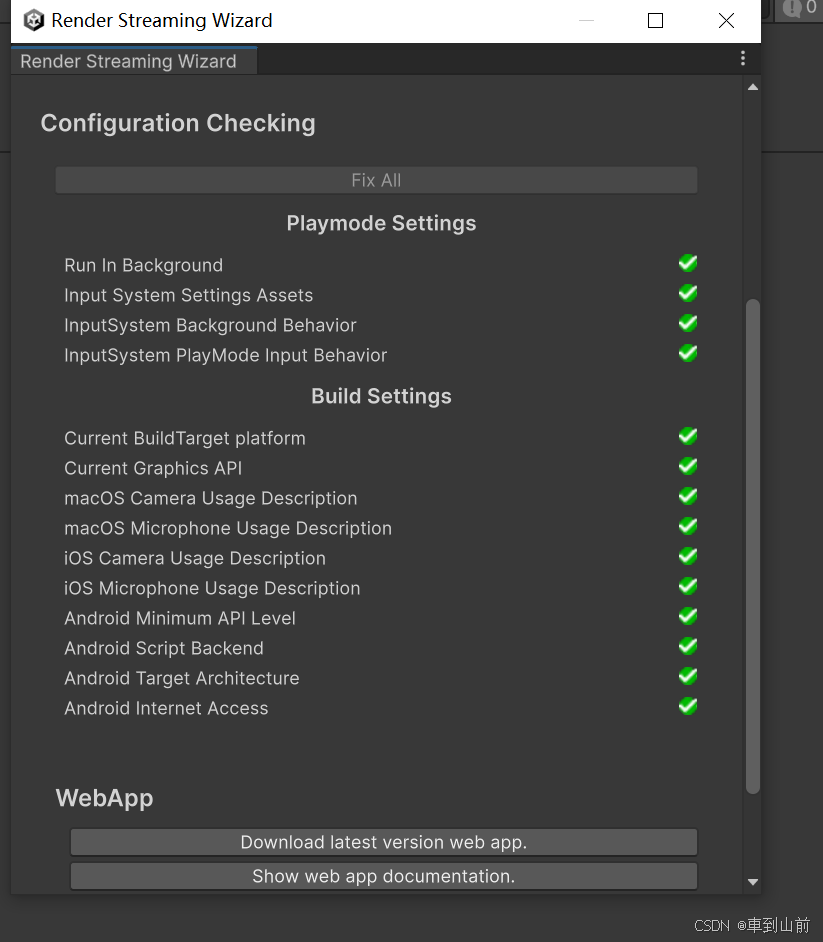Click the scroll down arrow

(x=753, y=882)
